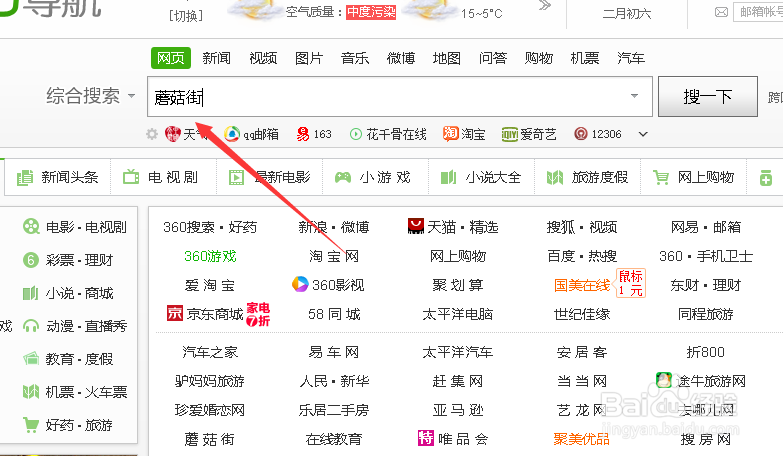Image resolution: width=783 pixels, height=456 pixels.
Task: Expand the search box suggestion arrow
Action: pos(634,96)
